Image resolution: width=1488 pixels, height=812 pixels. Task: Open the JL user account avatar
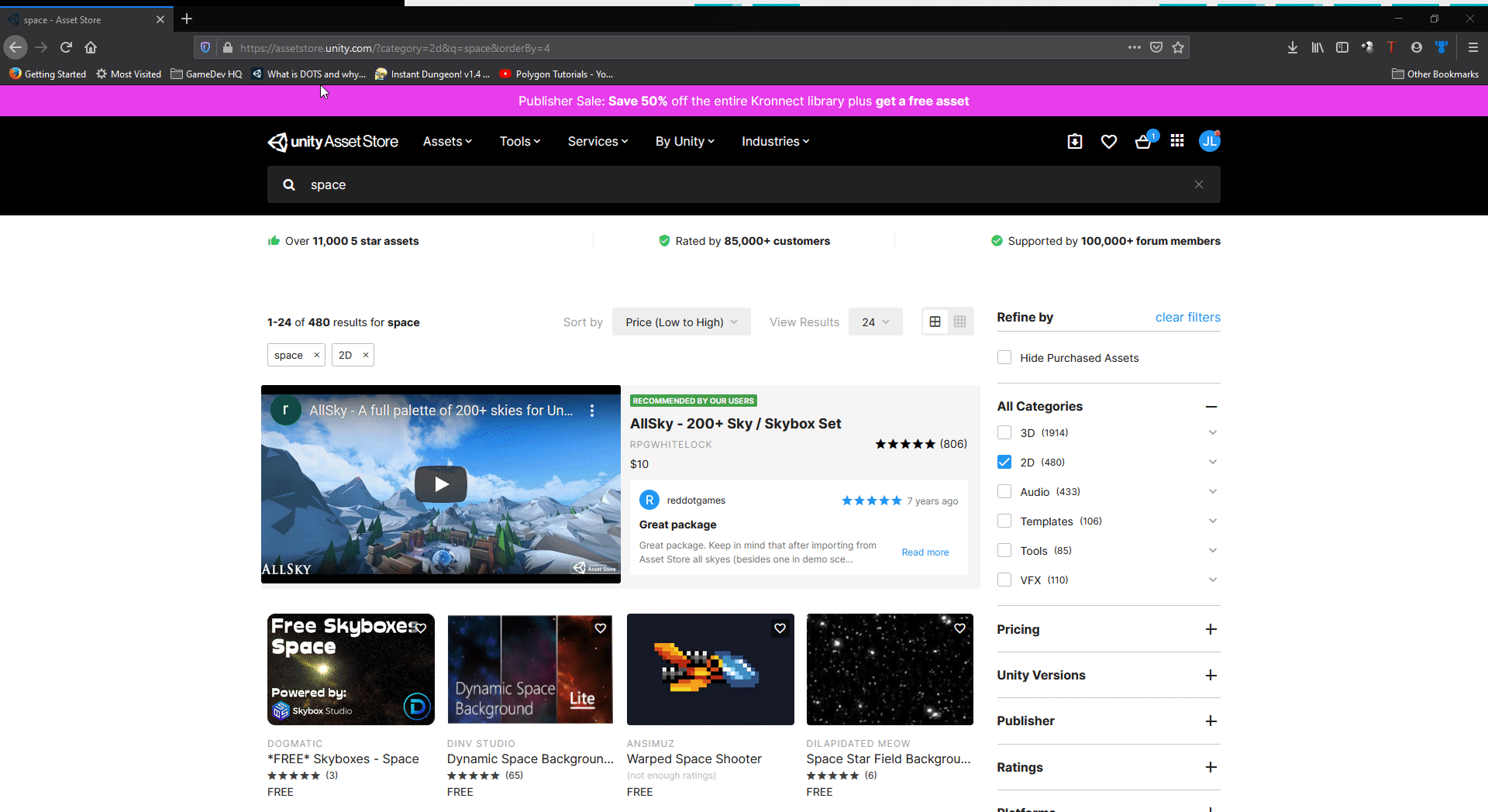click(1210, 140)
